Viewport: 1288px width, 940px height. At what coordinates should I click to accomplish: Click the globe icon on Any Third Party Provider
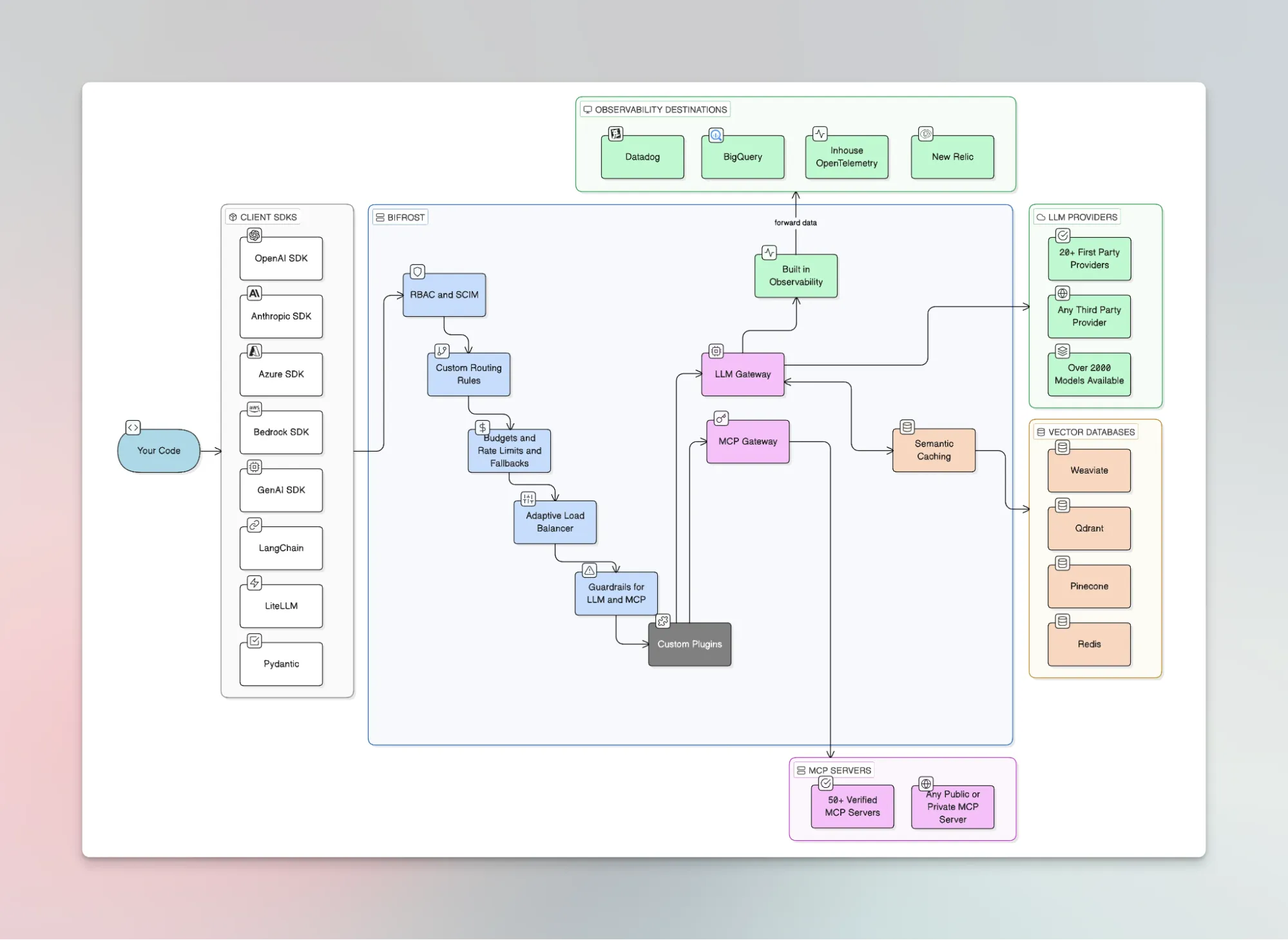click(x=1062, y=294)
